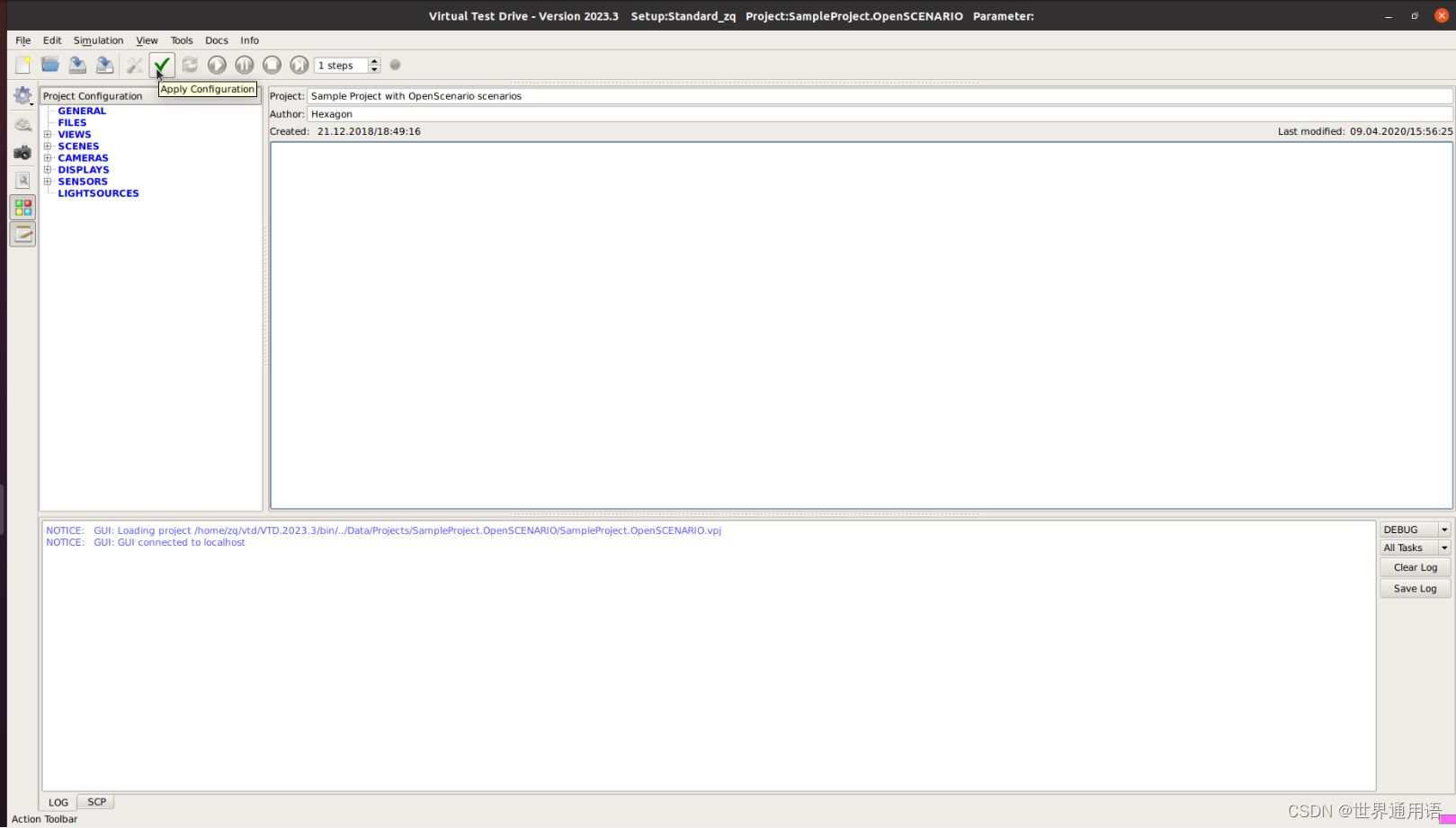Open the camera/screenshot tool in sidebar
This screenshot has height=828, width=1456.
point(22,153)
